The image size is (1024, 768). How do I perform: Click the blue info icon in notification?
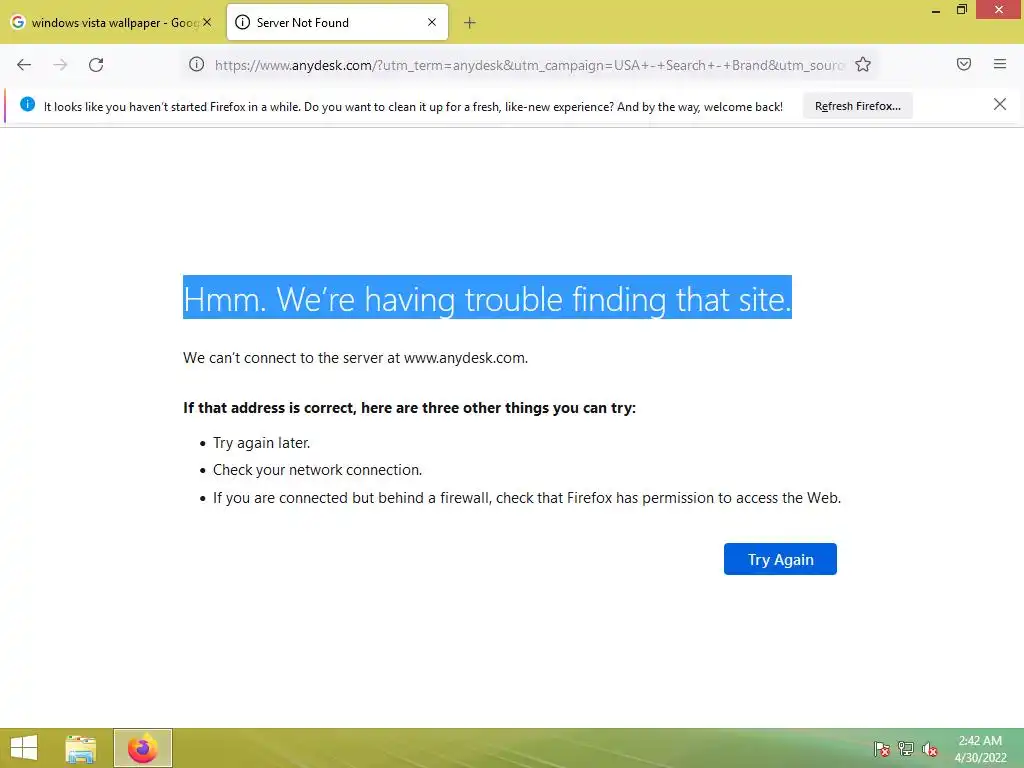tap(27, 104)
